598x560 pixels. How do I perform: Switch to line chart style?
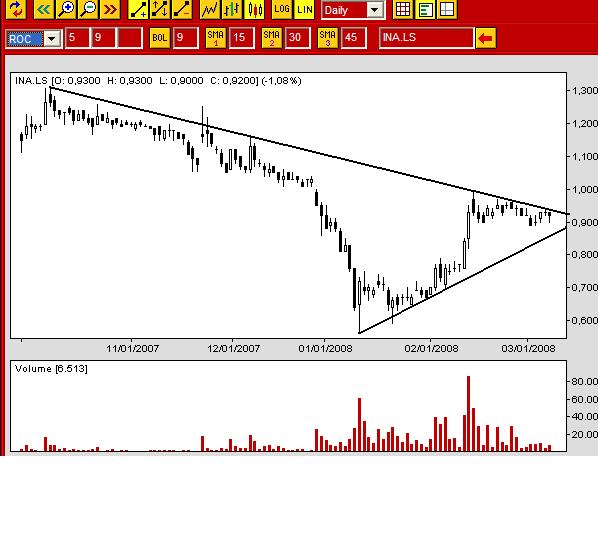[210, 9]
